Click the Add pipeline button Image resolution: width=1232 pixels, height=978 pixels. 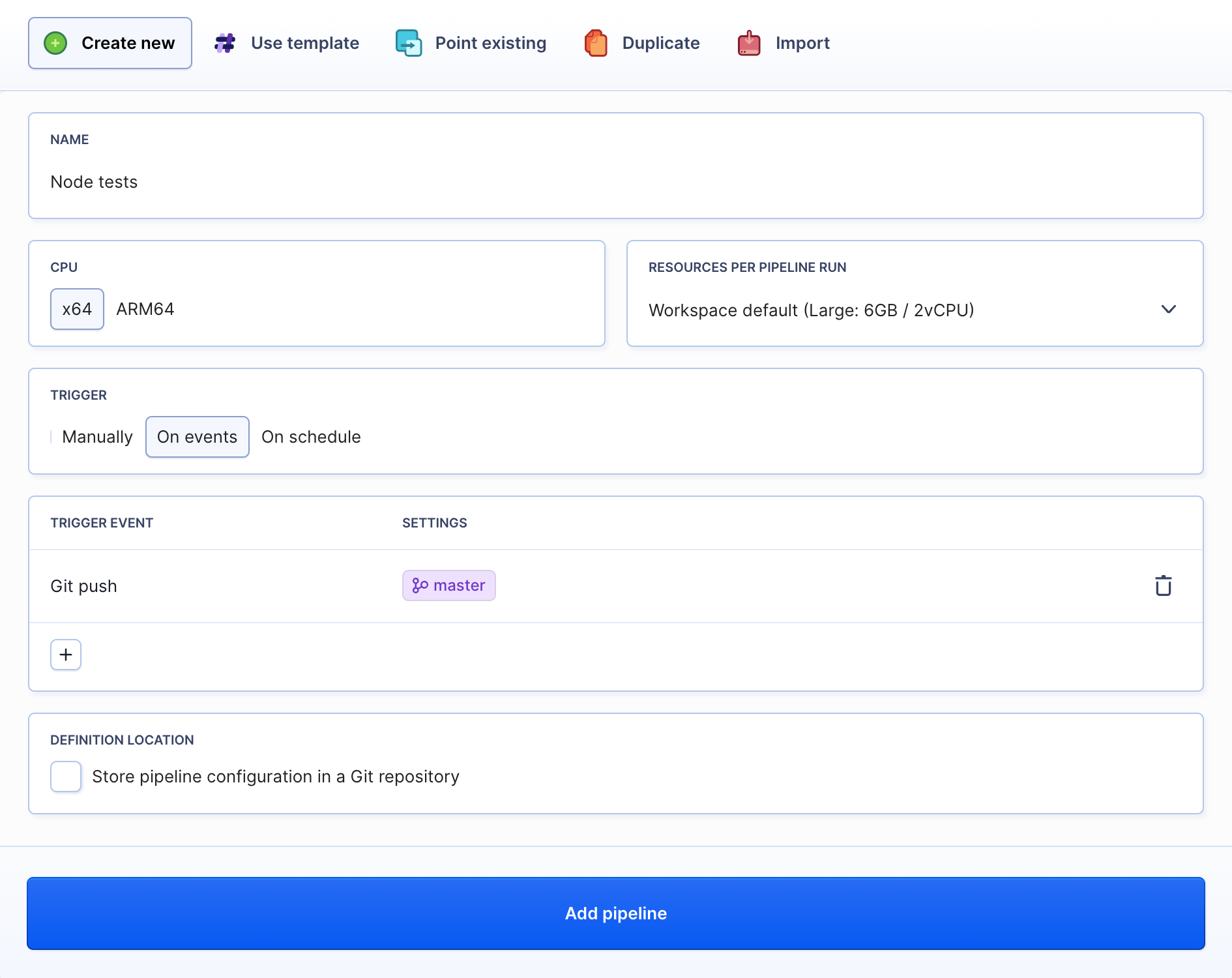pos(615,913)
